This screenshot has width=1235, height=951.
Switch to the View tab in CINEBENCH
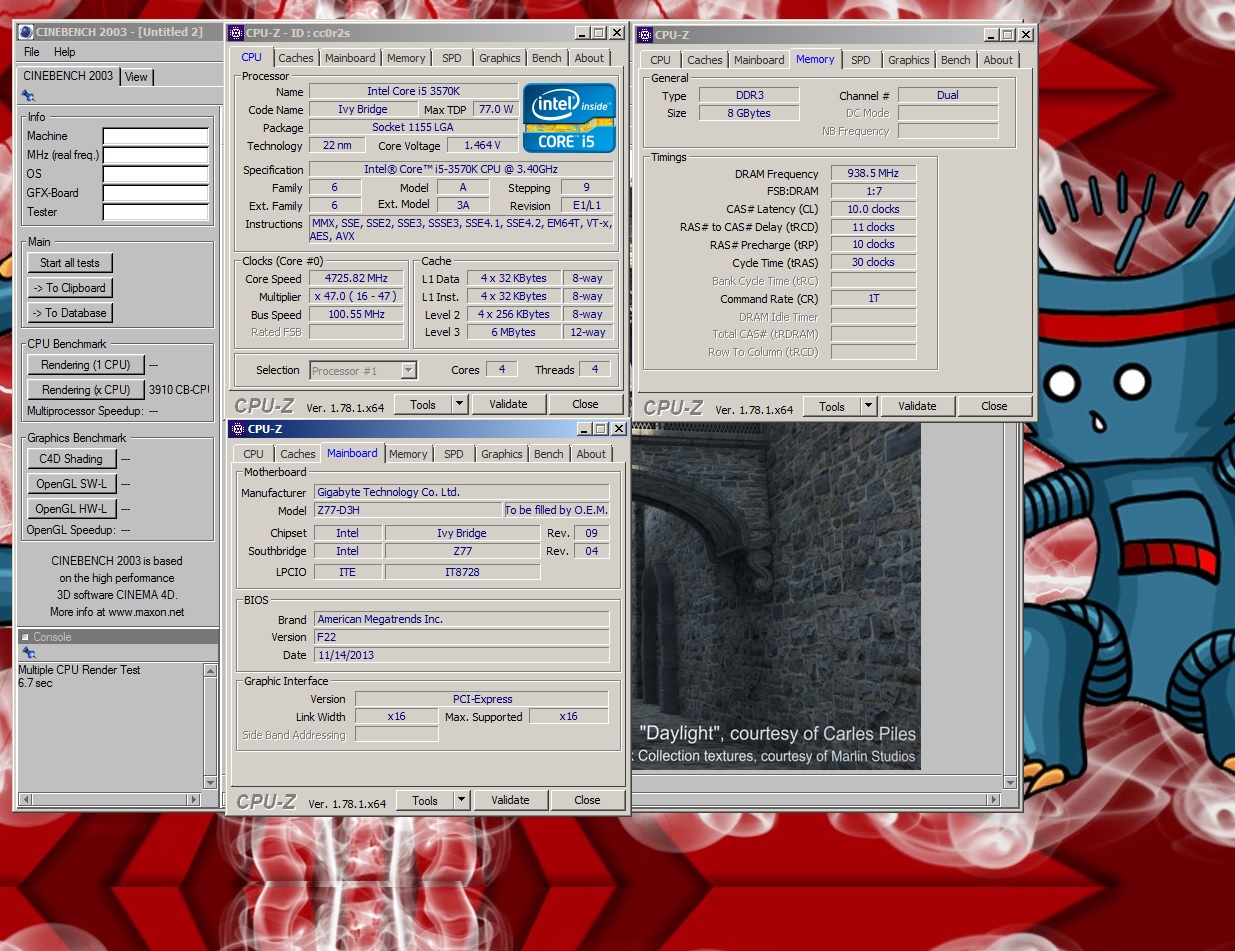point(136,77)
